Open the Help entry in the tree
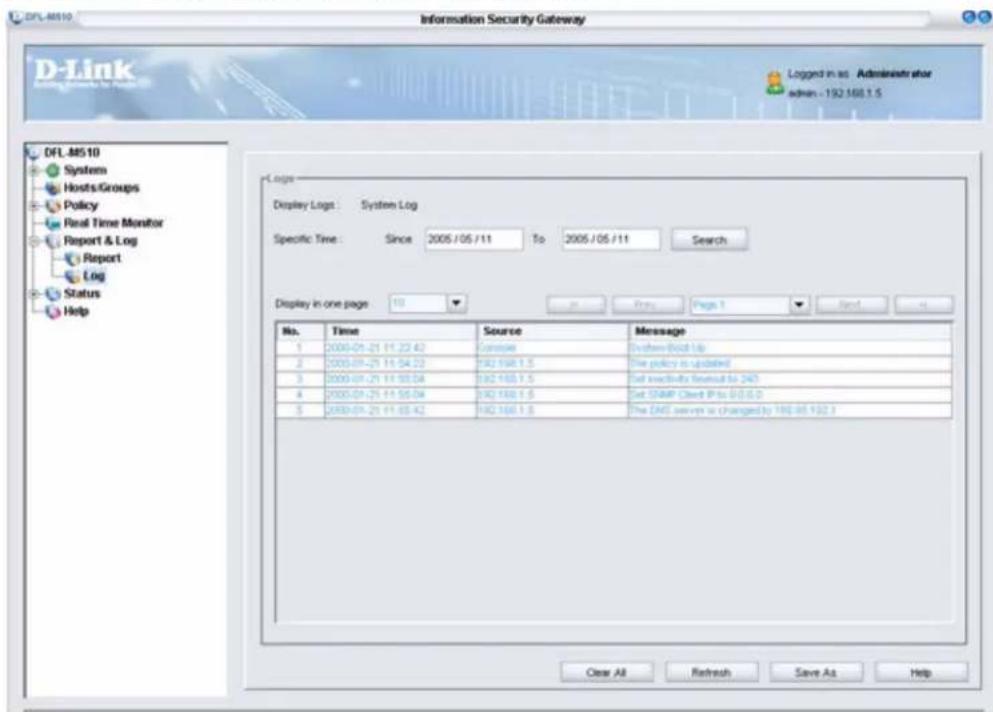This screenshot has height=712, width=993. click(76, 312)
